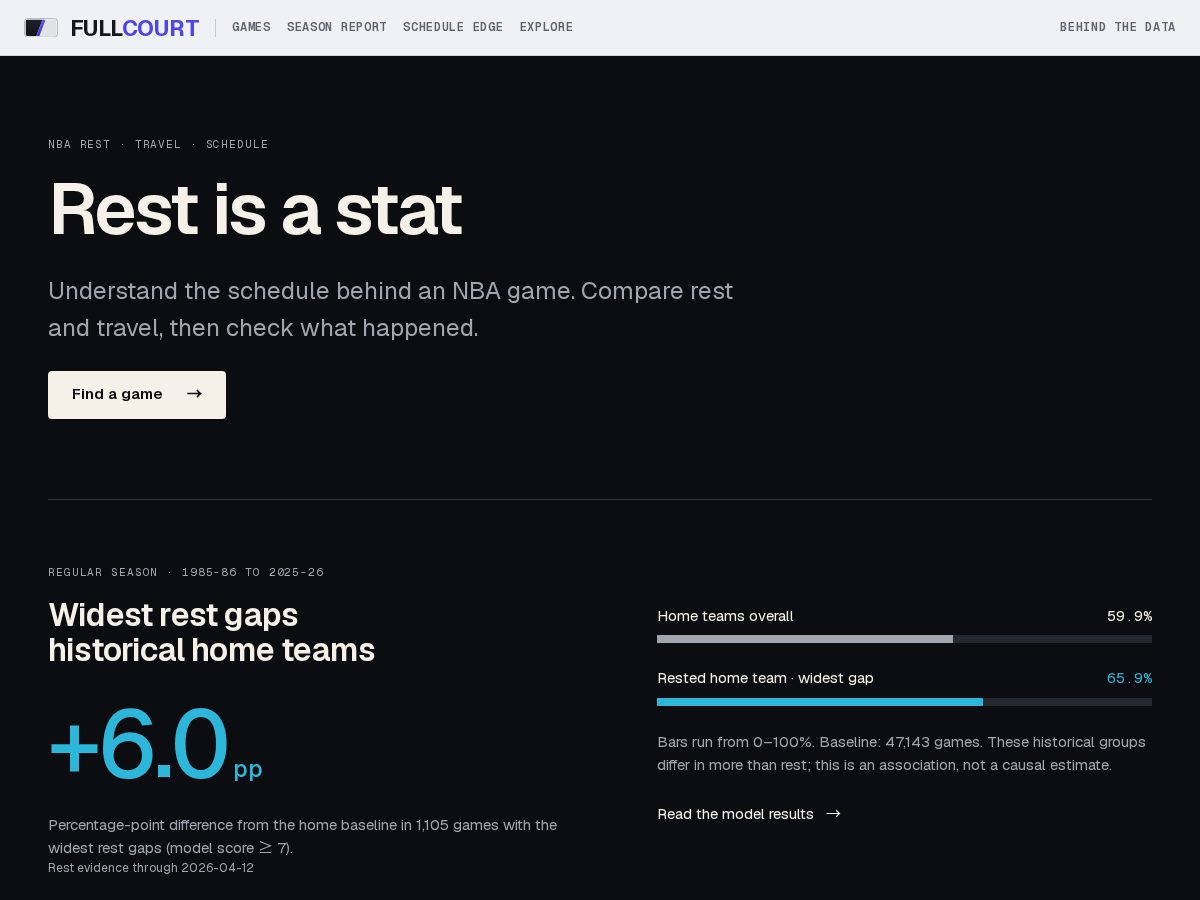Click the arrow beside Read the model results

click(x=833, y=814)
